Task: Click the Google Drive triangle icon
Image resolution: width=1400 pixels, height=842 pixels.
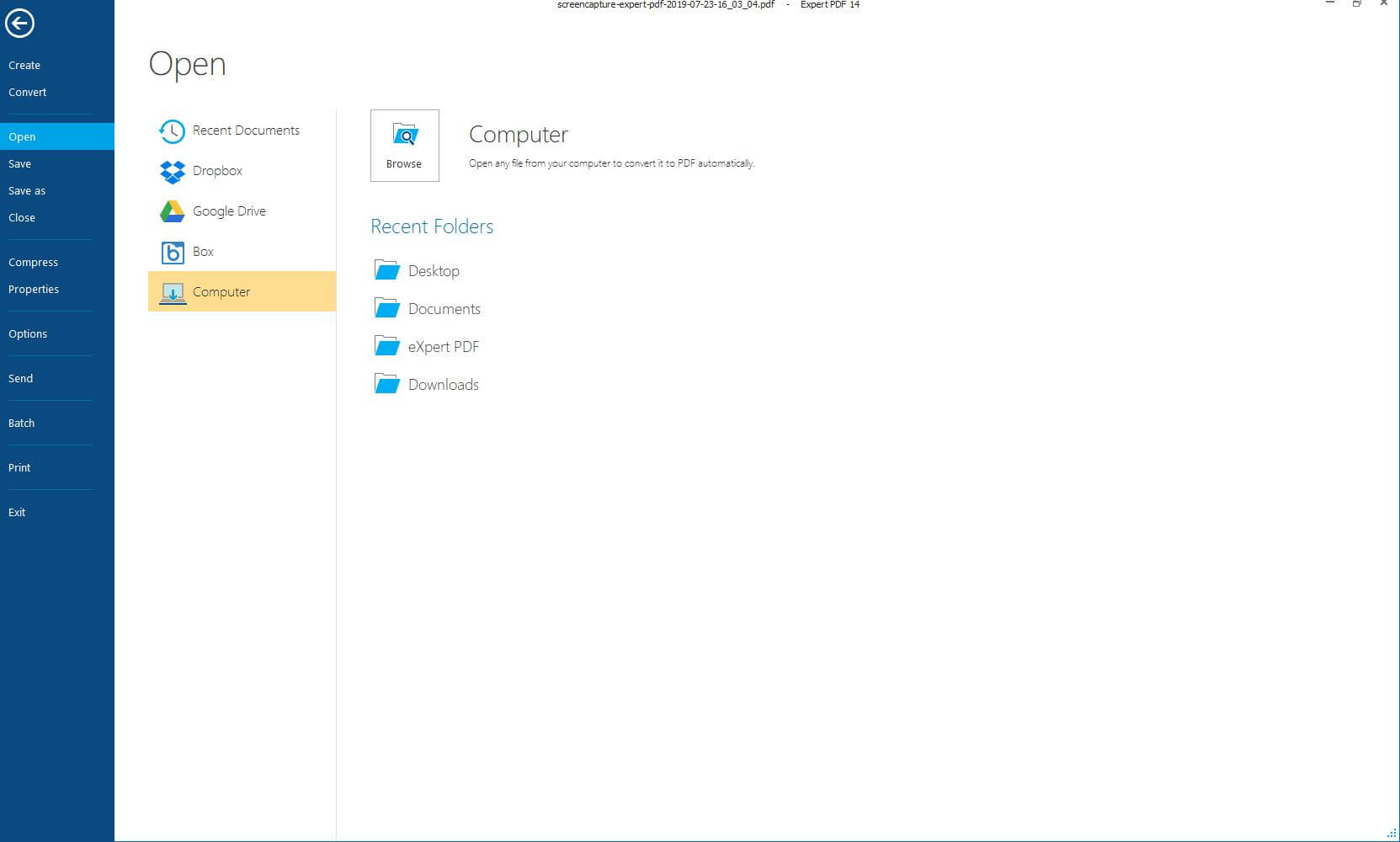Action: pyautogui.click(x=173, y=211)
